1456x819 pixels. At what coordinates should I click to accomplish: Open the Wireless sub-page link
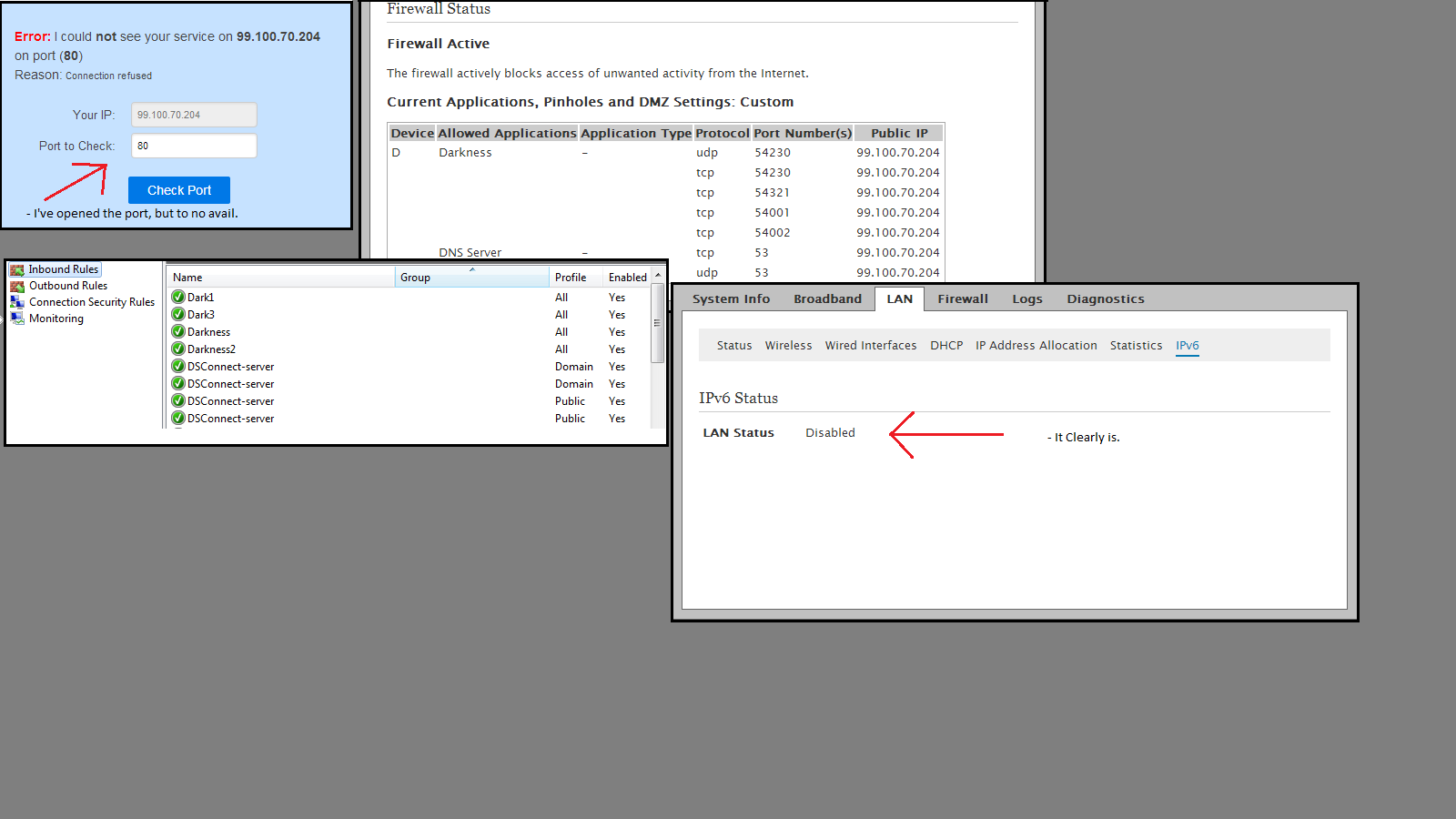pos(788,346)
